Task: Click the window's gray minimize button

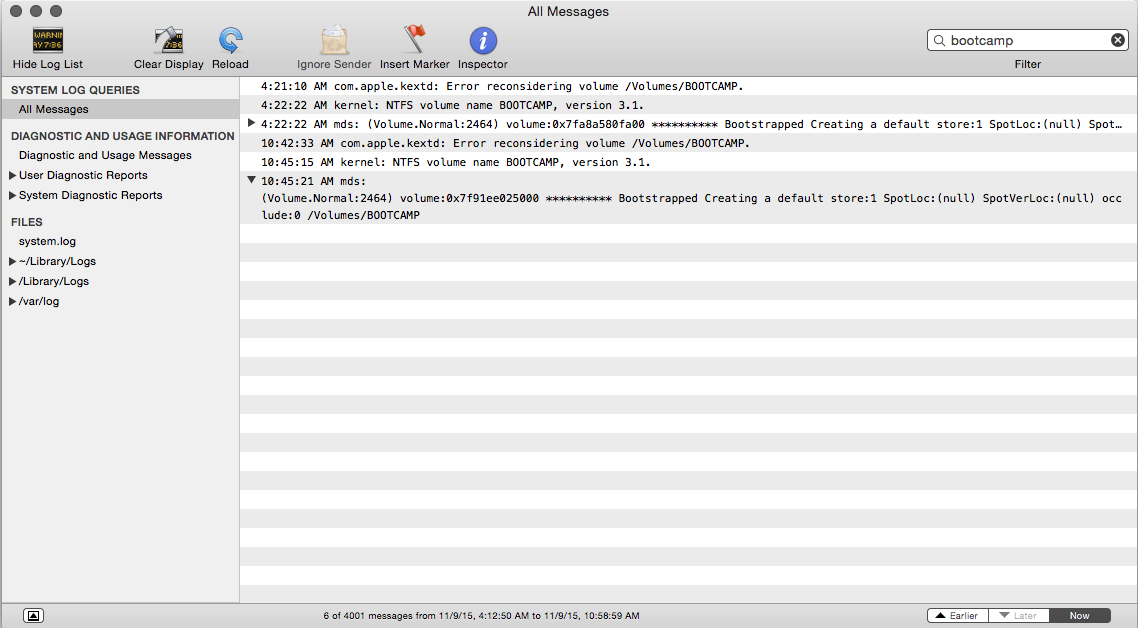Action: coord(36,11)
